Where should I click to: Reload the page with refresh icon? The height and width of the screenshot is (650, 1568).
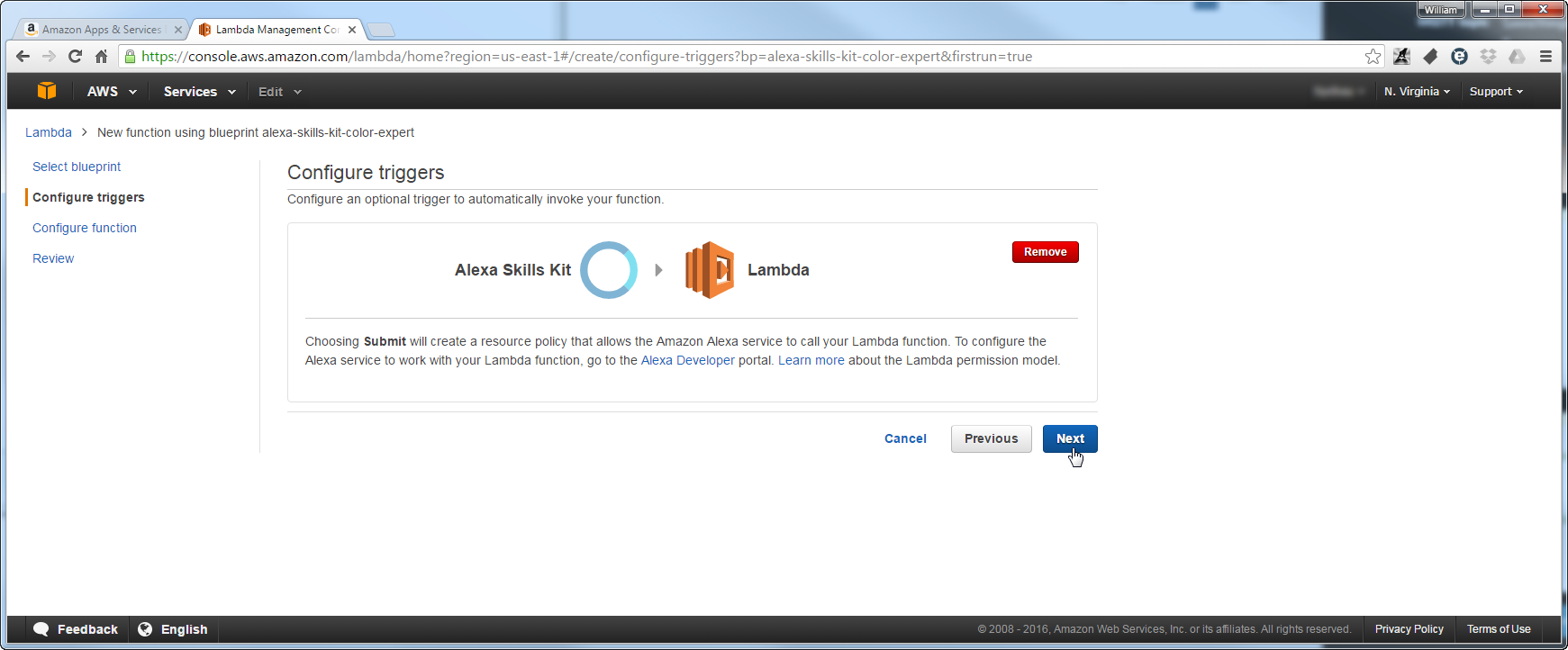click(x=76, y=56)
